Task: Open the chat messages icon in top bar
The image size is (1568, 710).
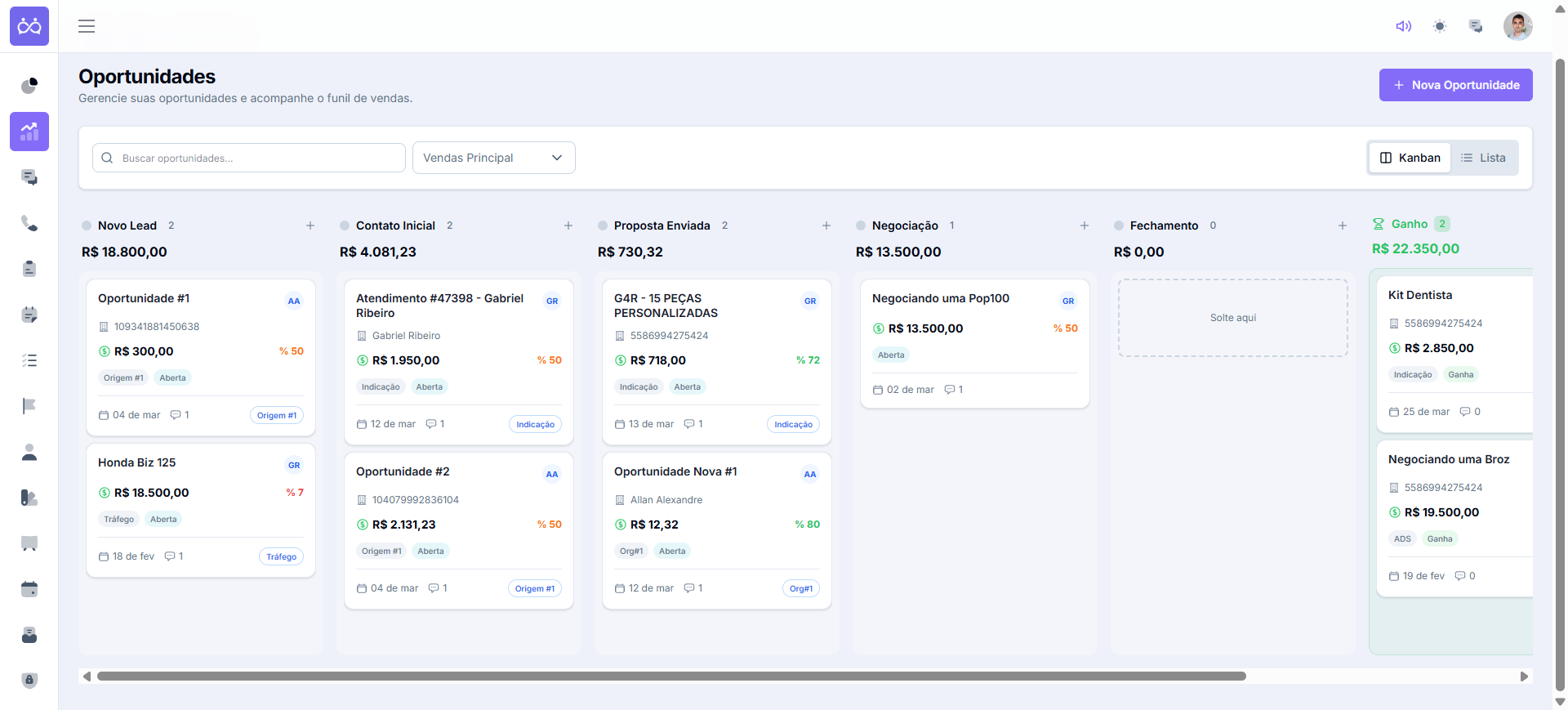Action: (x=1476, y=26)
